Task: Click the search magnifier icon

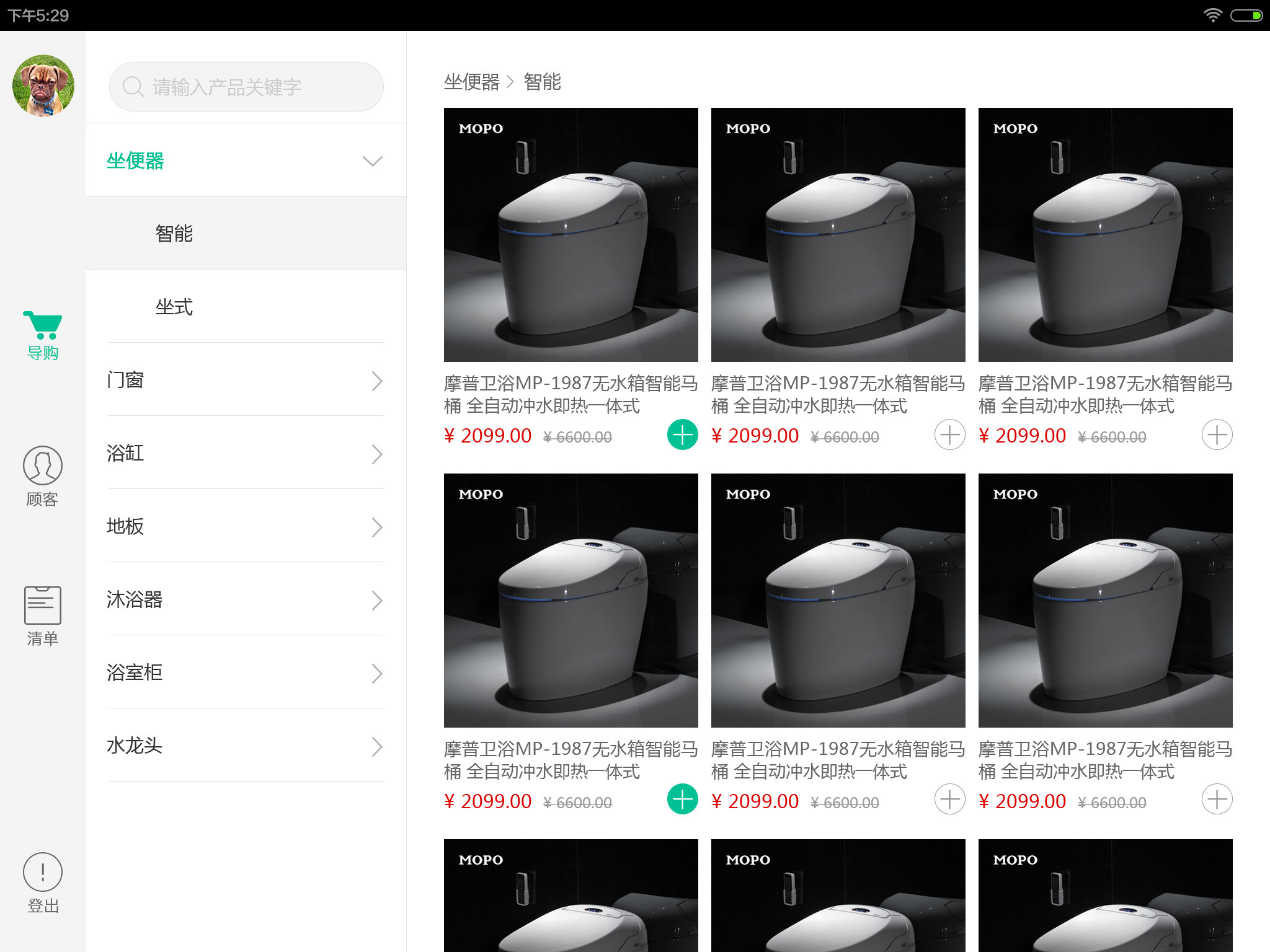Action: pyautogui.click(x=133, y=87)
